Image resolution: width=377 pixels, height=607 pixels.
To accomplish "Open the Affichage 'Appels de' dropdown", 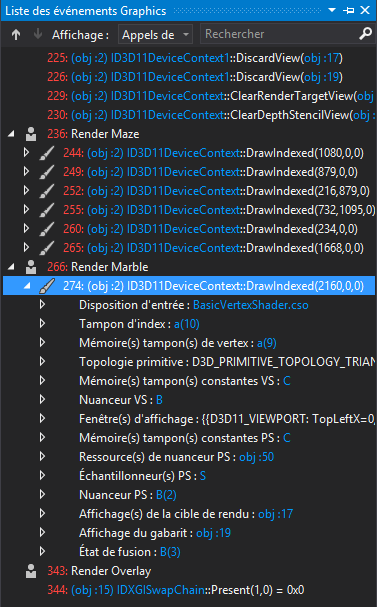I will coord(155,35).
